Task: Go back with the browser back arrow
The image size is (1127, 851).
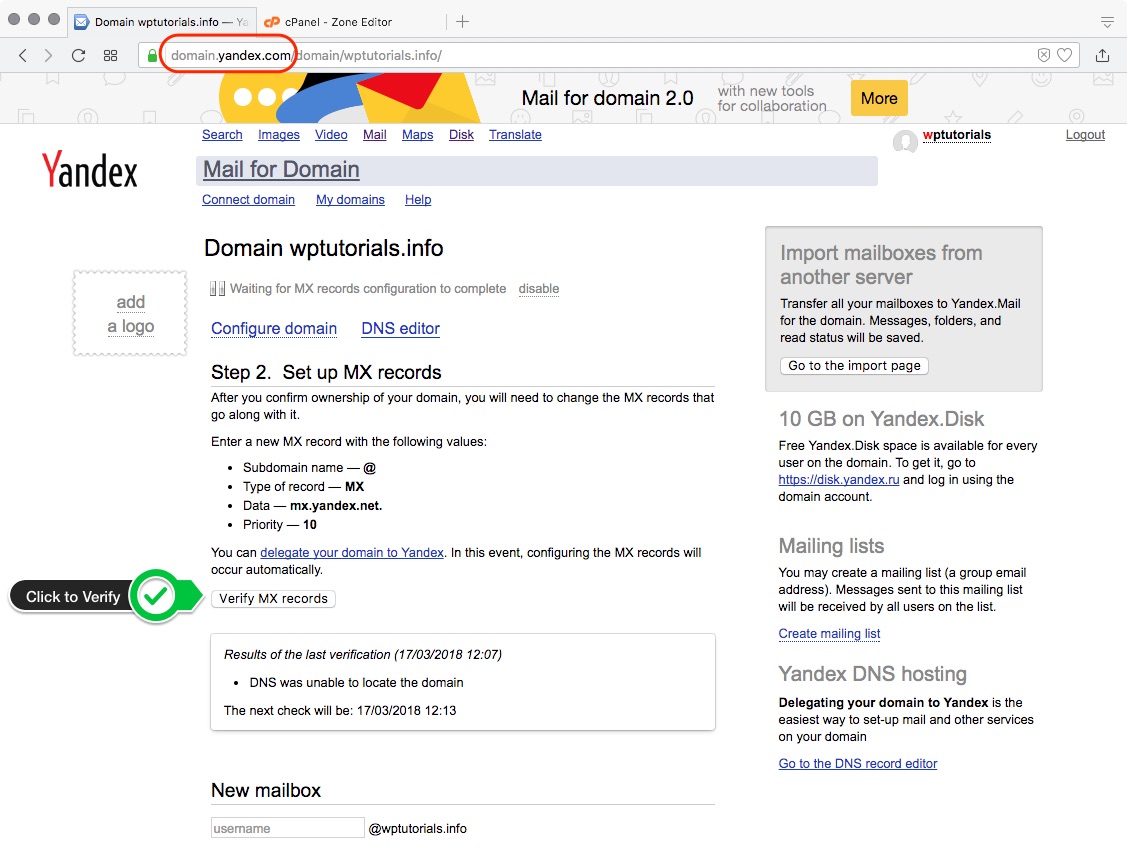Action: coord(23,55)
